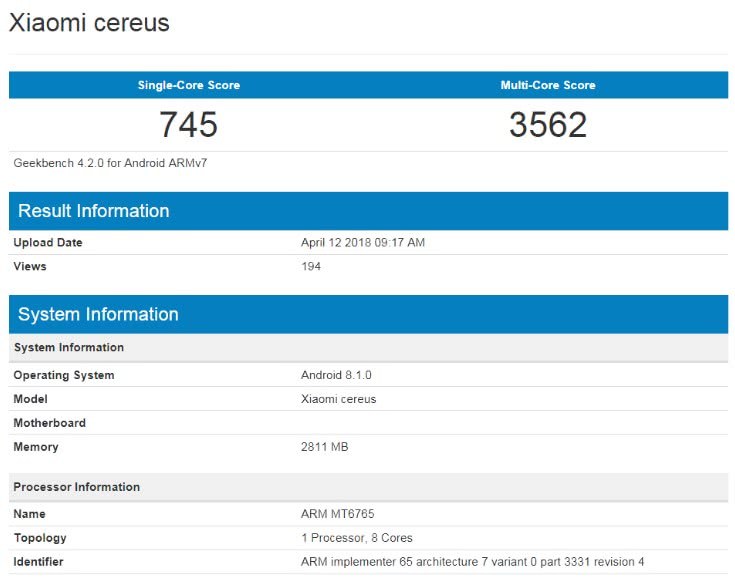Click the Multi-Core Score header

click(x=547, y=85)
